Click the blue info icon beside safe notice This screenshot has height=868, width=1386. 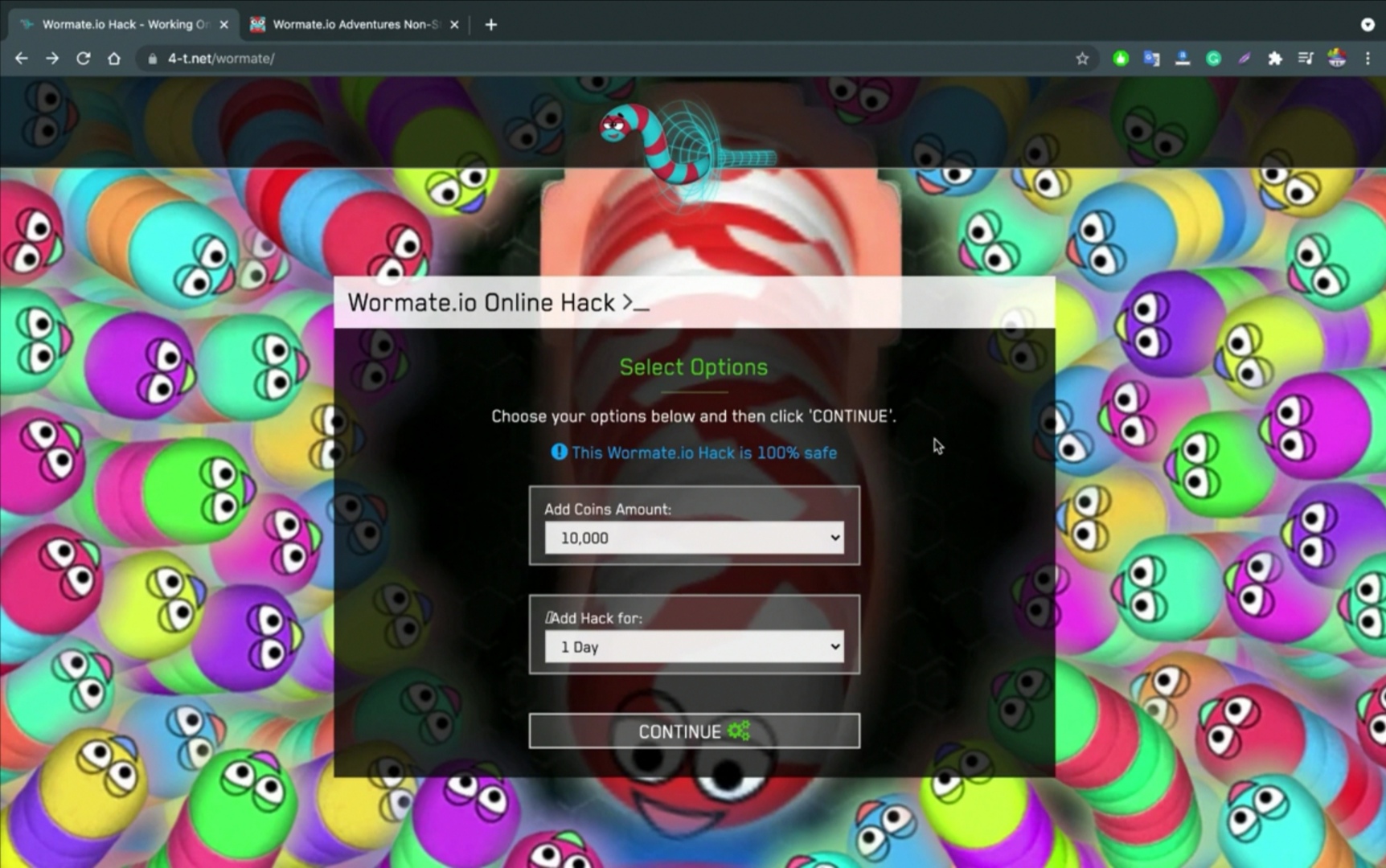click(x=559, y=452)
